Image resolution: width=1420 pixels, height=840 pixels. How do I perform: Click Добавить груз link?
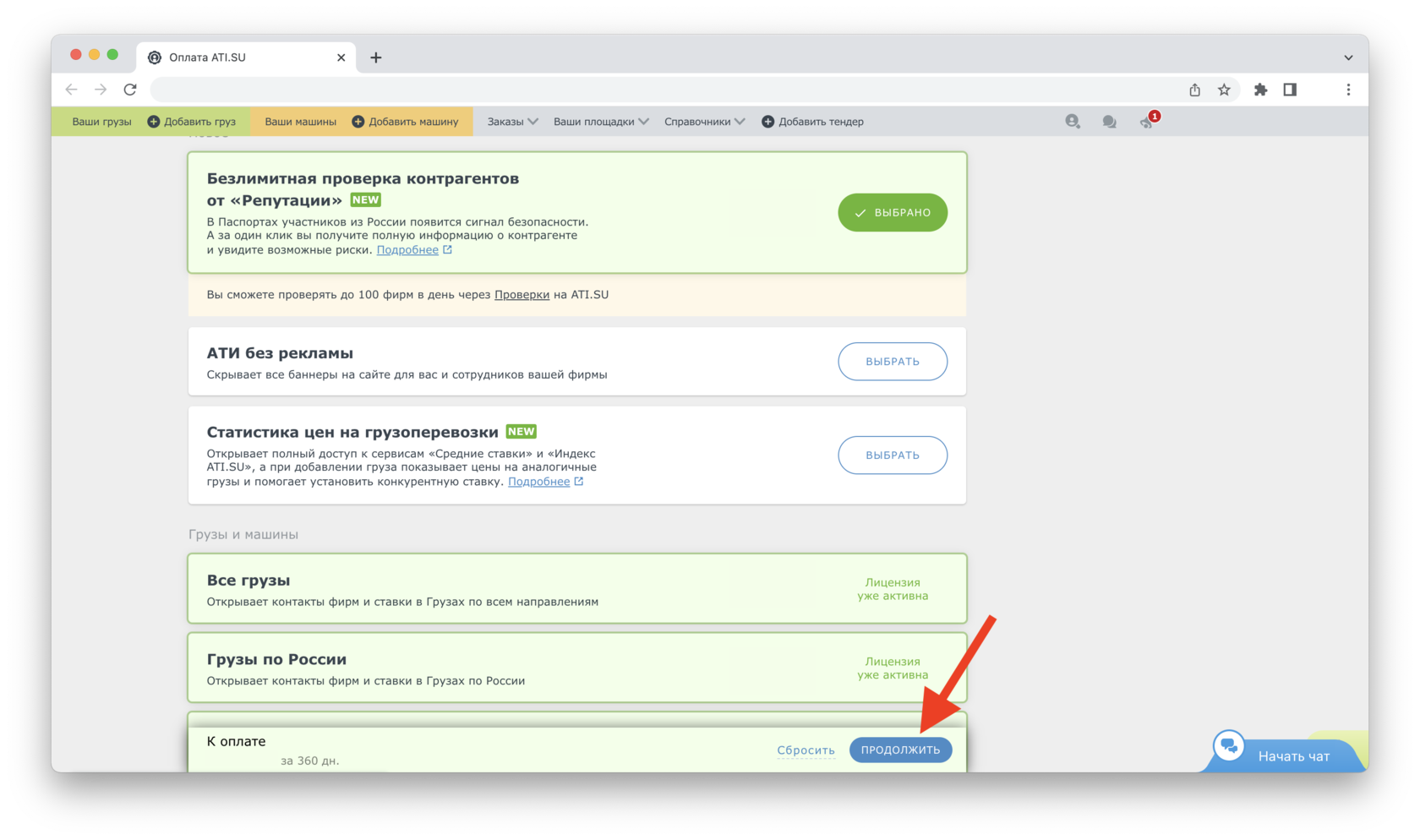click(199, 122)
